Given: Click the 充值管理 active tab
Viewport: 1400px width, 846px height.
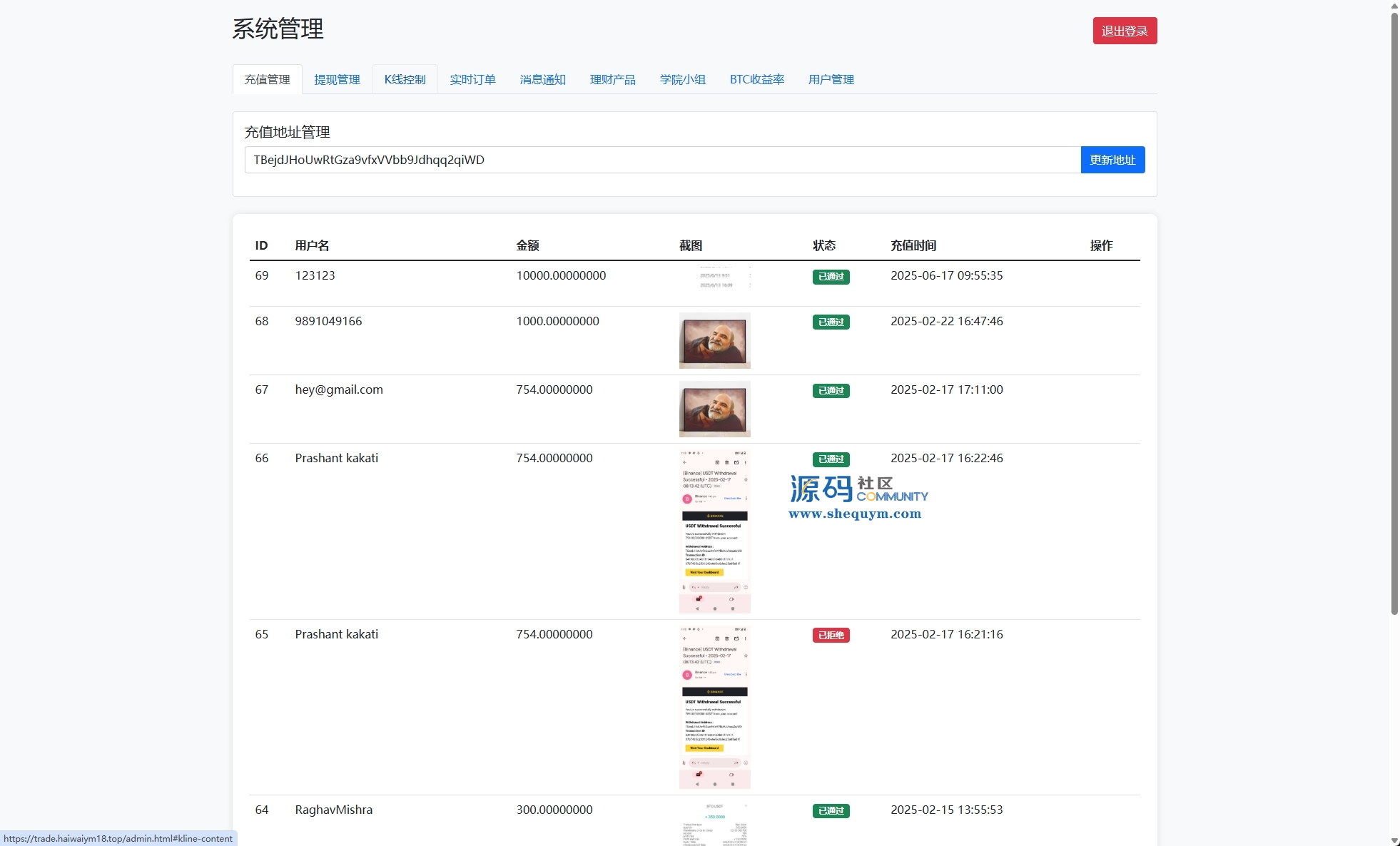Looking at the screenshot, I should click(267, 79).
